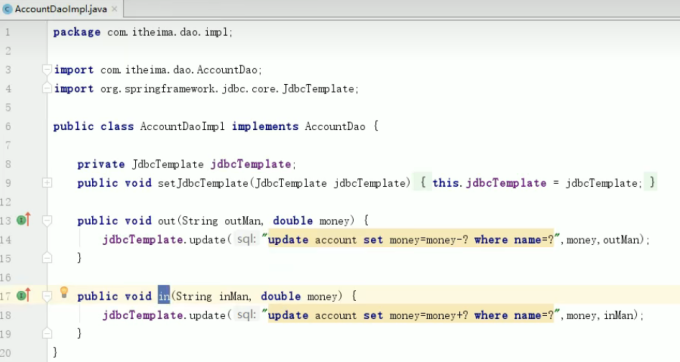The height and width of the screenshot is (362, 680).
Task: Collapse the out method at line 13
Action: point(47,221)
